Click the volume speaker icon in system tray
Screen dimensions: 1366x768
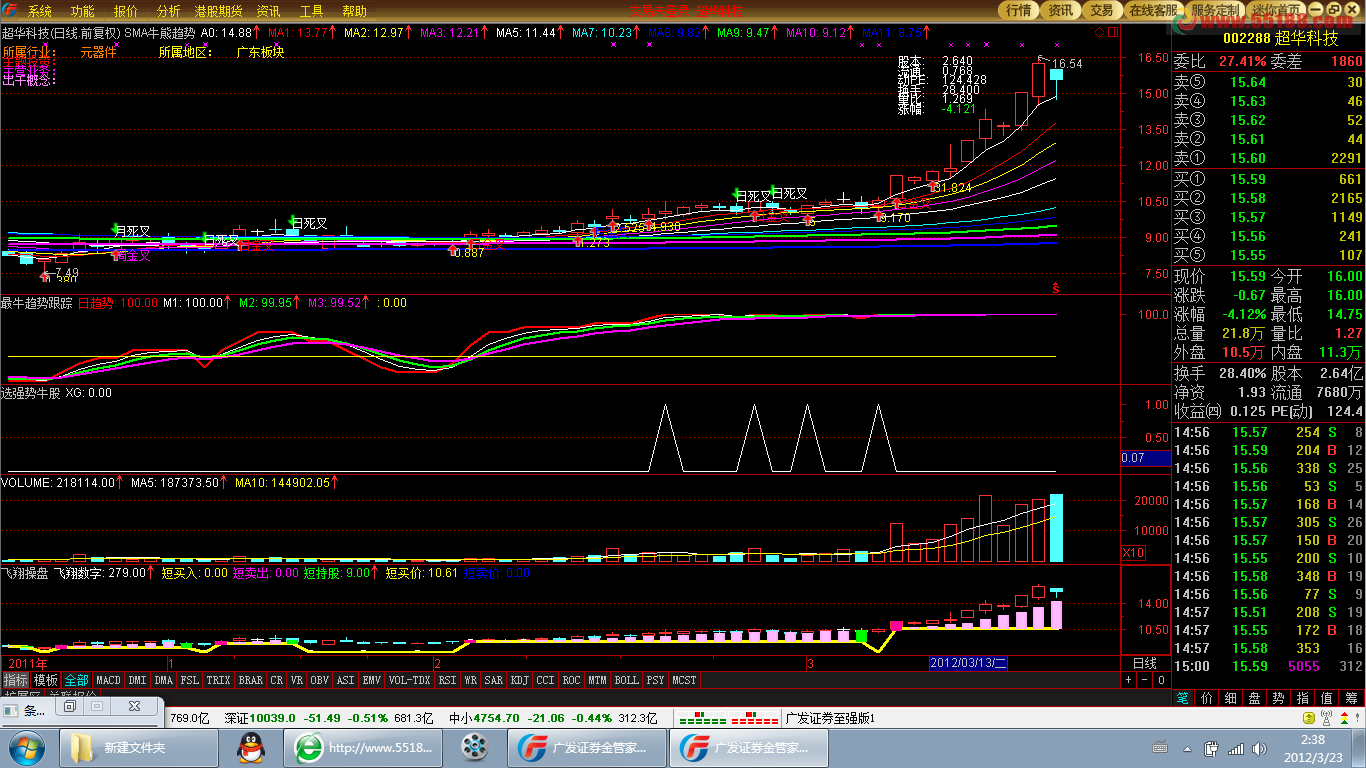point(1258,748)
